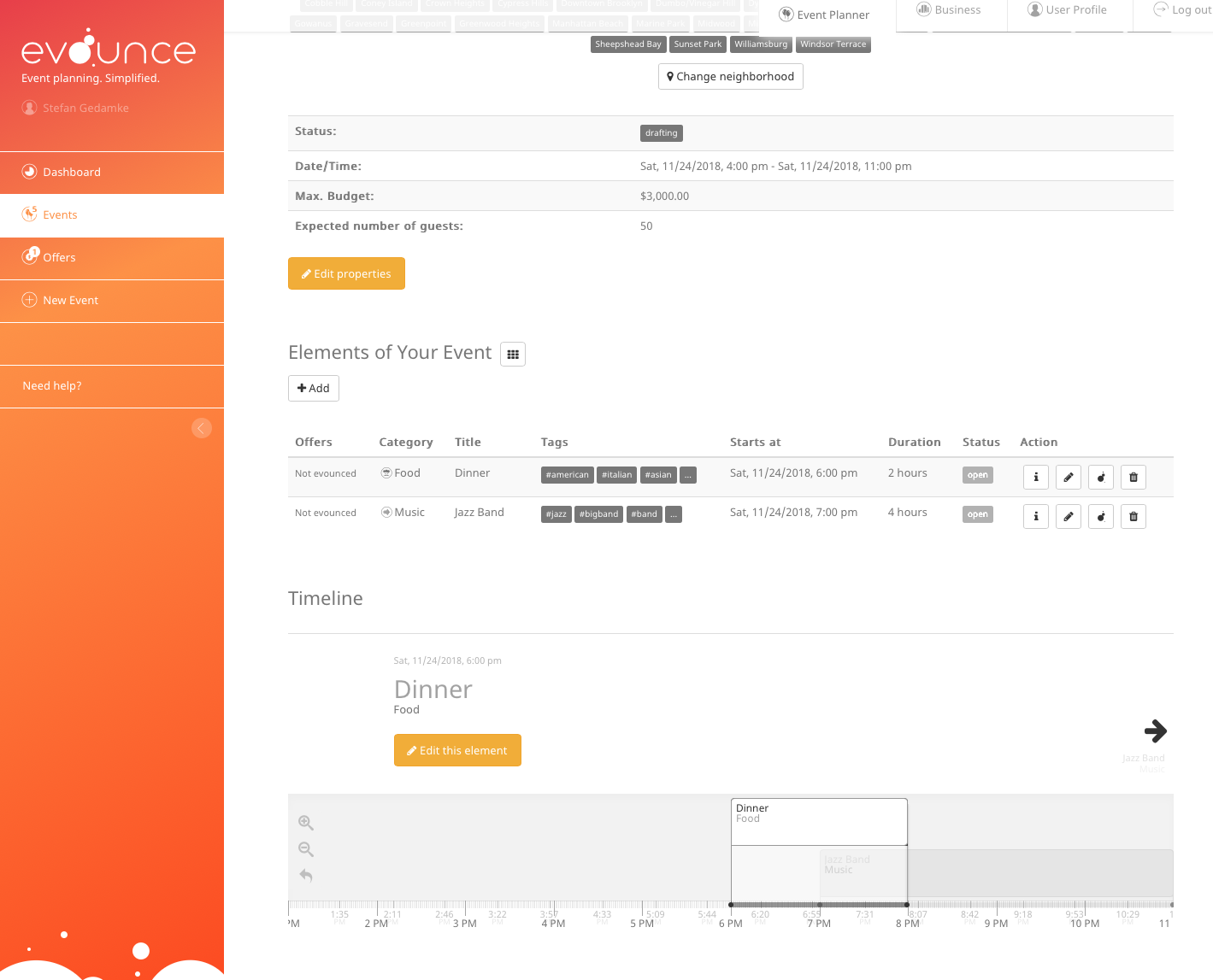This screenshot has width=1213, height=980.
Task: Click the New Event plus icon
Action: point(30,300)
